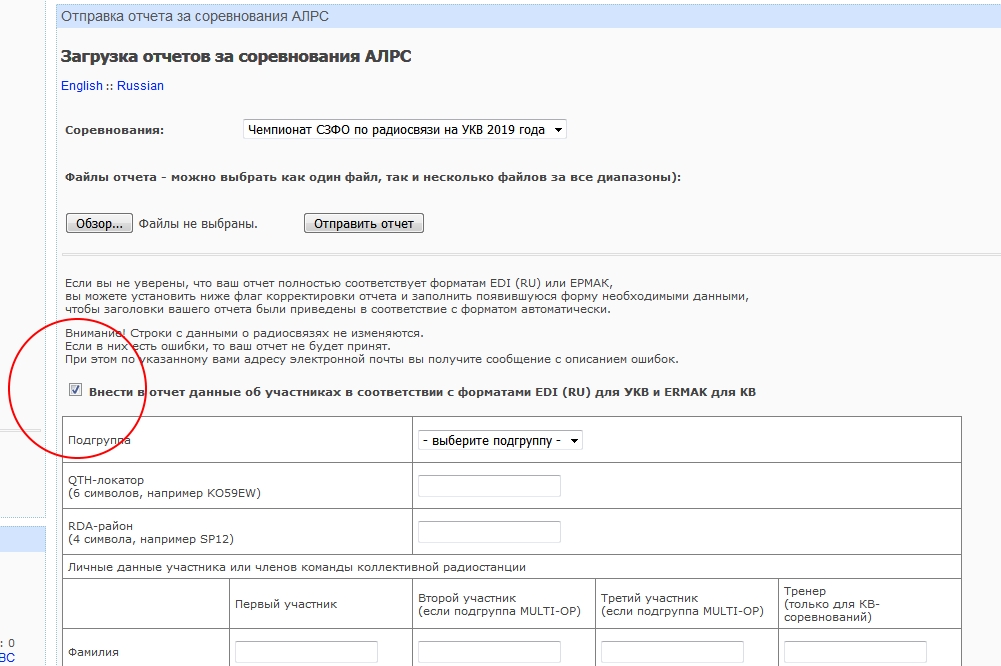Click Фамилия field for Второй участник
This screenshot has width=1001, height=666.
coord(489,652)
